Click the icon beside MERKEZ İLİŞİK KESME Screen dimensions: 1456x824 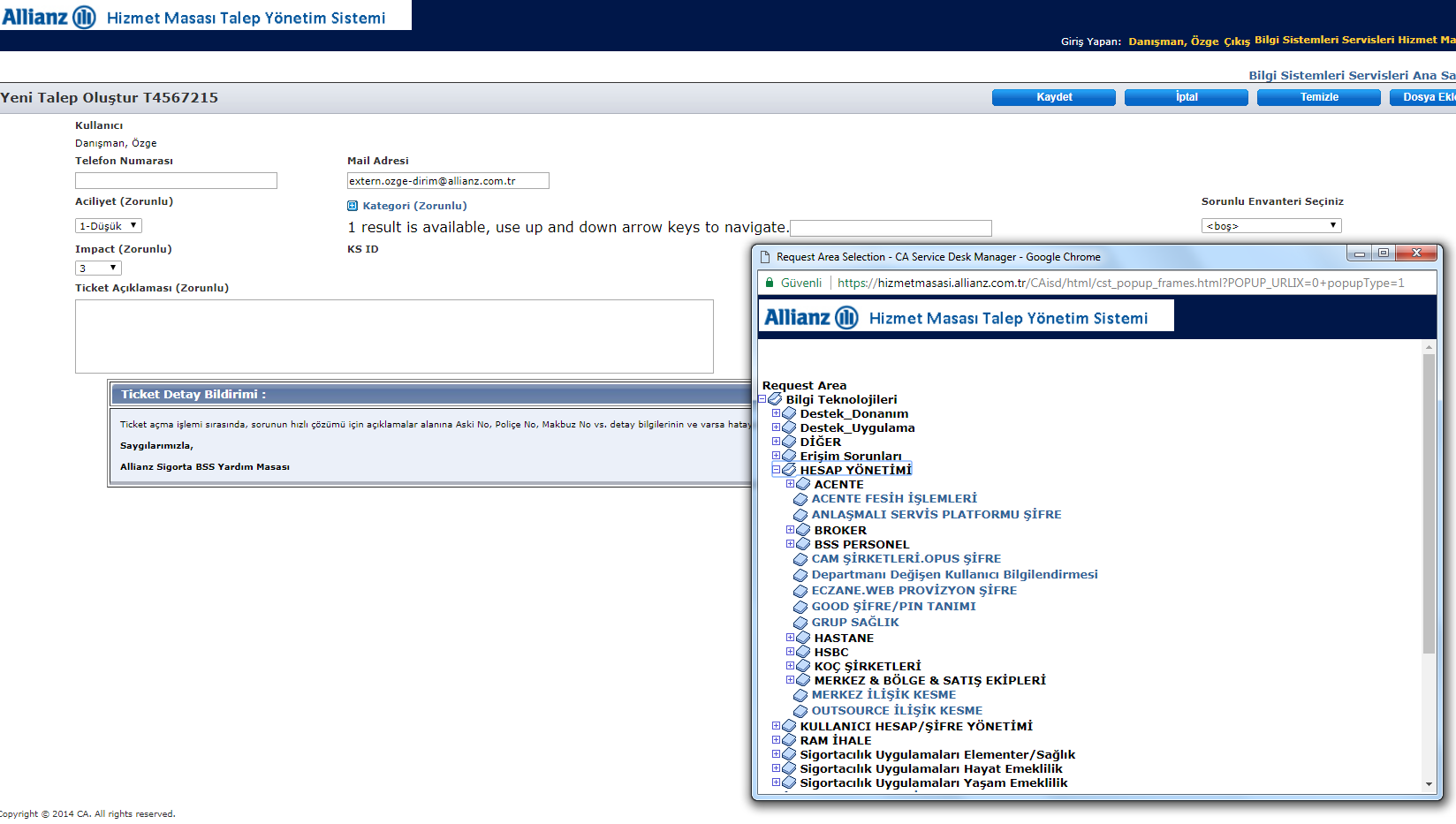click(x=801, y=695)
